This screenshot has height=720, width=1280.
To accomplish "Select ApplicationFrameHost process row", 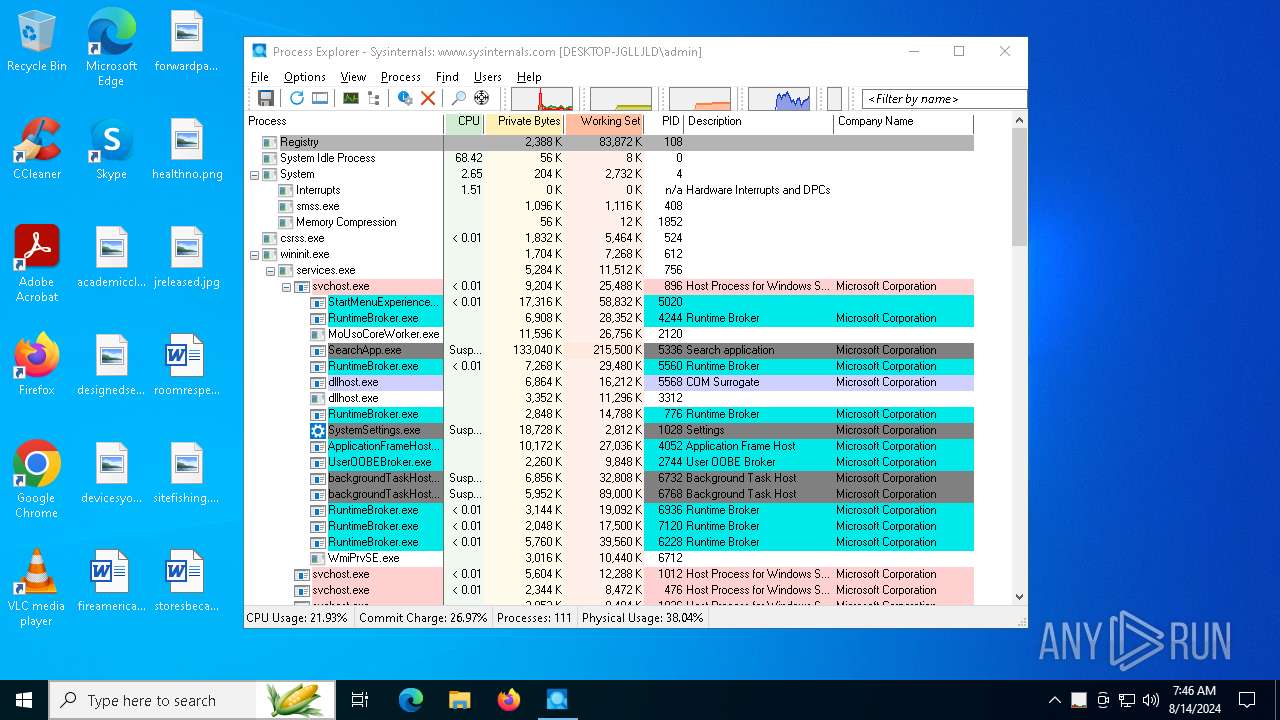I will (x=609, y=447).
